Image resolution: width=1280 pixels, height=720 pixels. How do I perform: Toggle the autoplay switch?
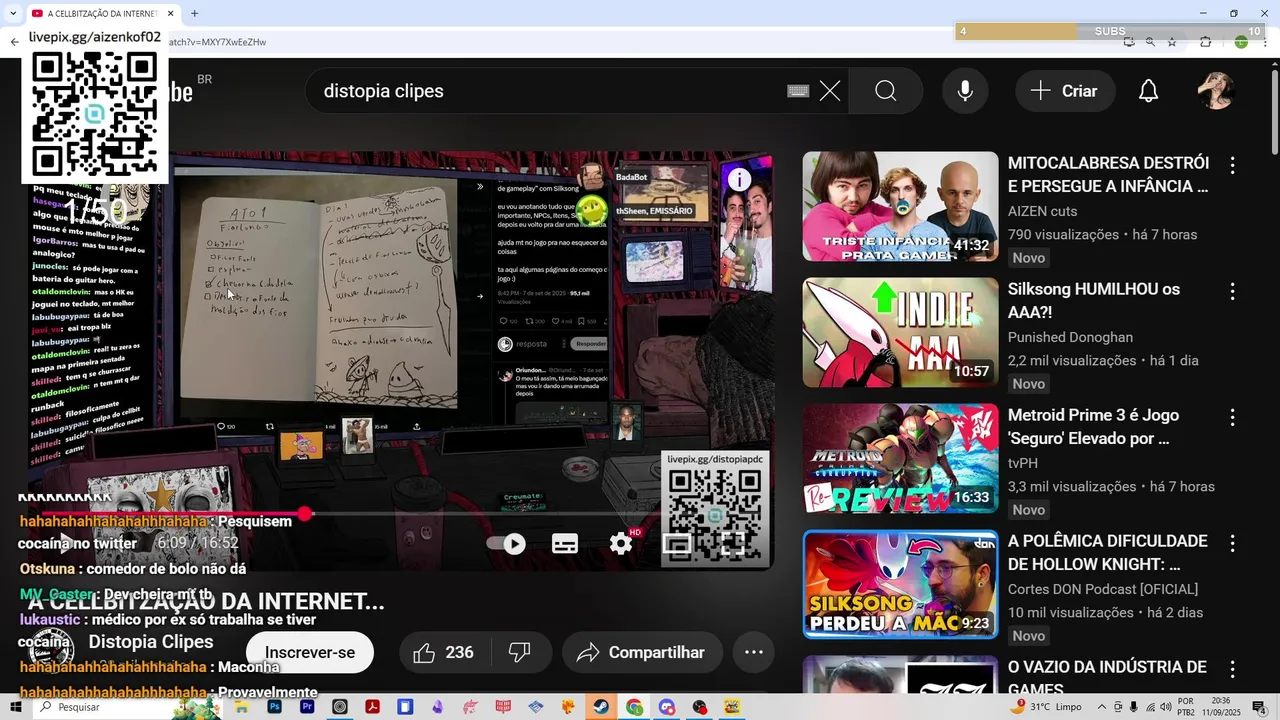pyautogui.click(x=505, y=543)
